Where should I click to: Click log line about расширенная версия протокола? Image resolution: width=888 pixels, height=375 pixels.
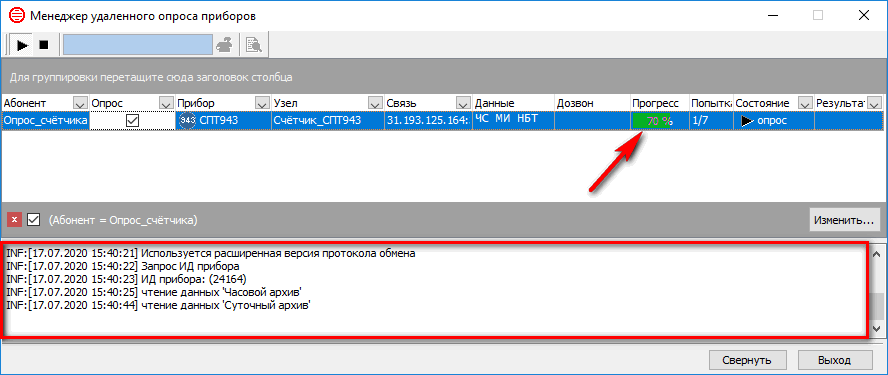[211, 253]
